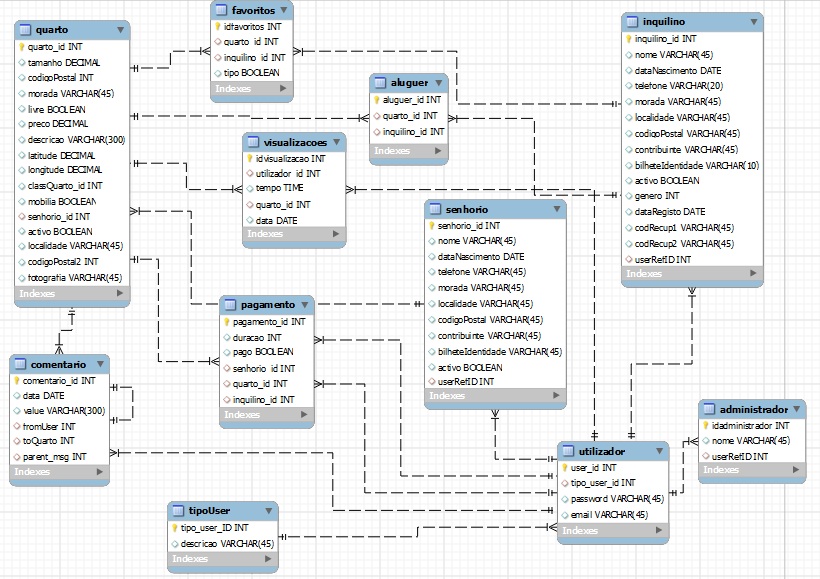Select the descricao VARCHAR(300) column in quarto
Image resolution: width=820 pixels, height=579 pixels.
[x=76, y=139]
